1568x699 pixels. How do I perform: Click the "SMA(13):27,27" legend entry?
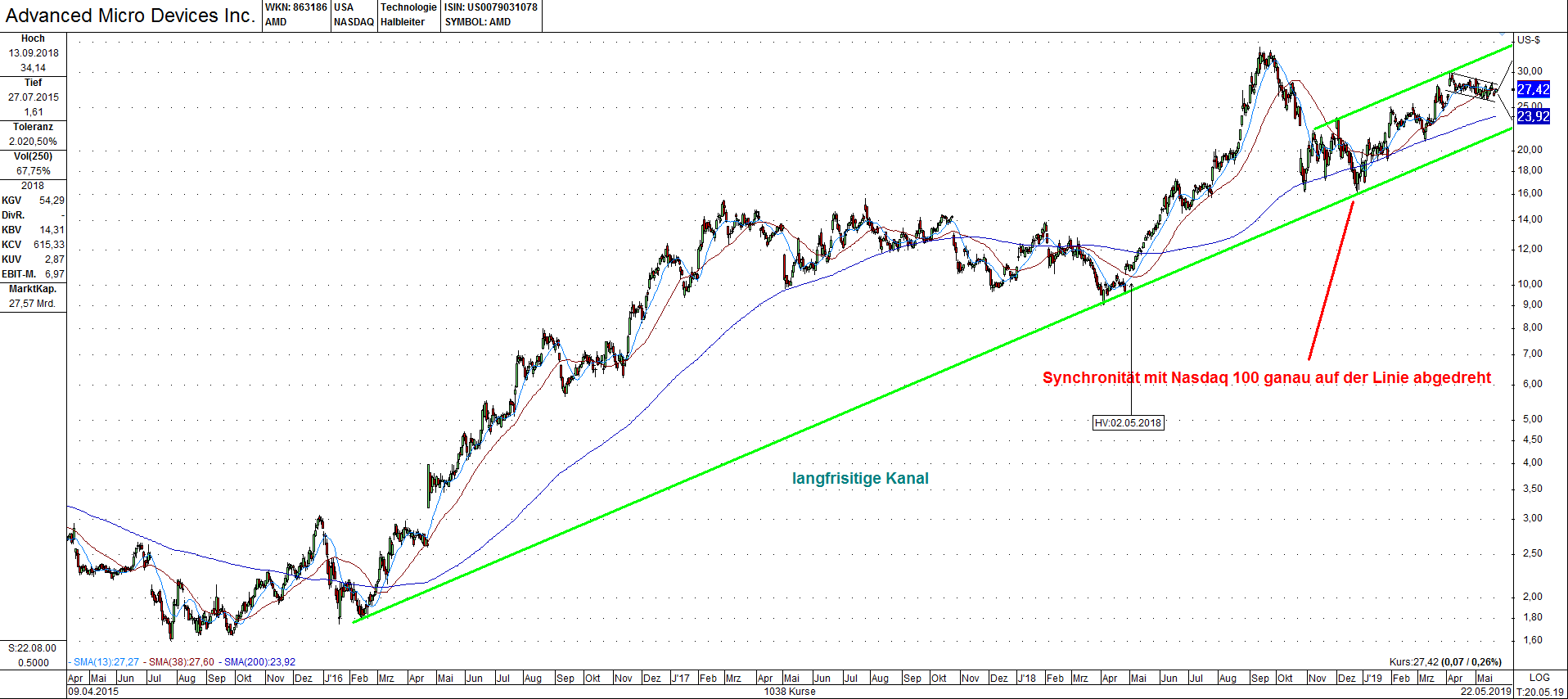tap(106, 662)
